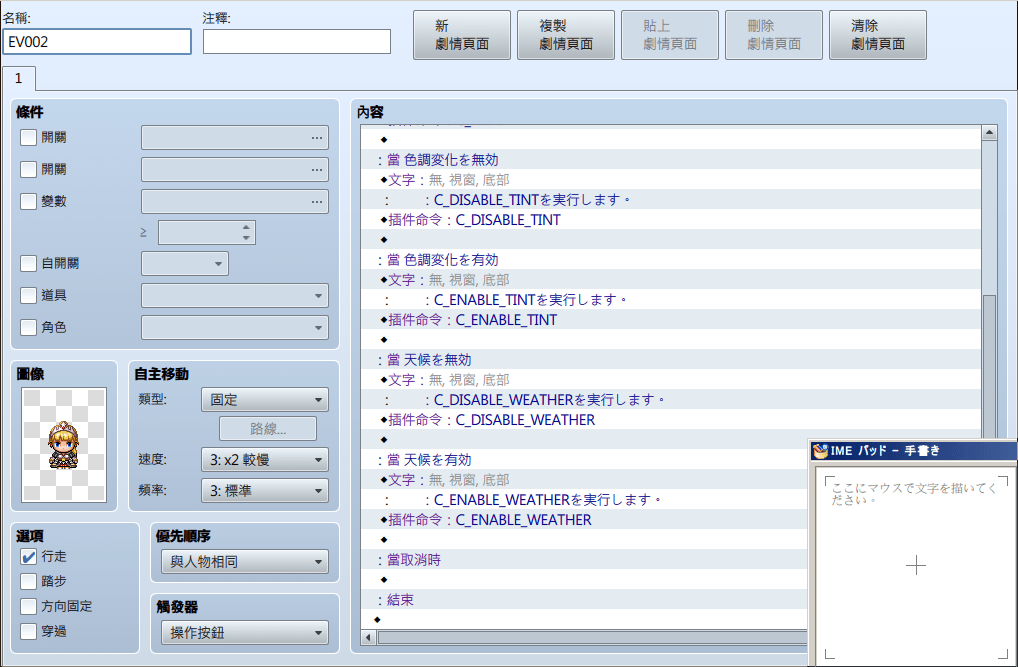Check the 方向固定 option
This screenshot has width=1018, height=667.
pyautogui.click(x=29, y=607)
